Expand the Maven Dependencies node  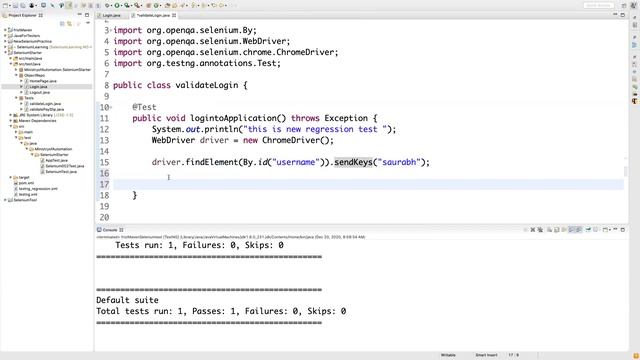pos(11,121)
